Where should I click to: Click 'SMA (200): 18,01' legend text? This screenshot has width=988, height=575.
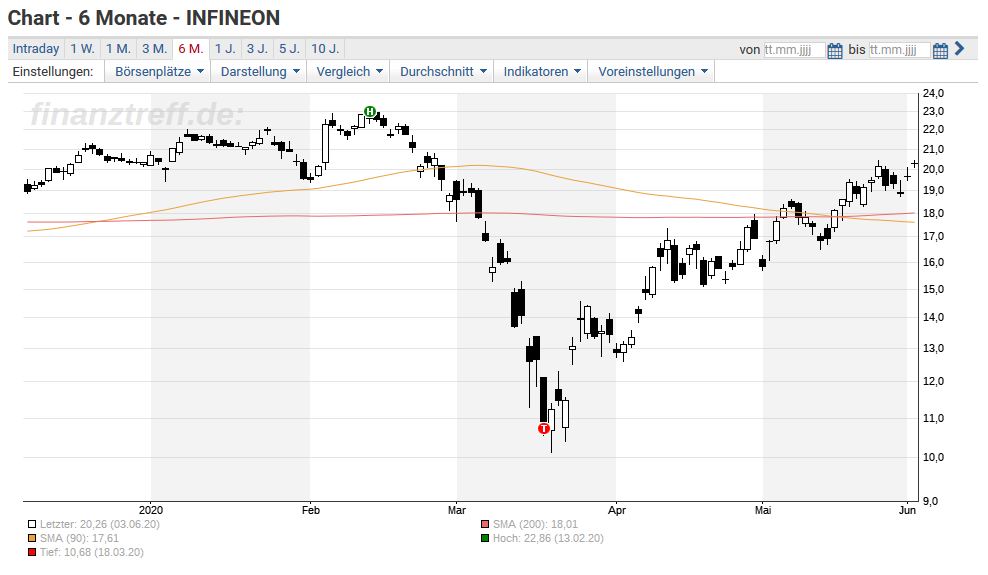pyautogui.click(x=535, y=524)
